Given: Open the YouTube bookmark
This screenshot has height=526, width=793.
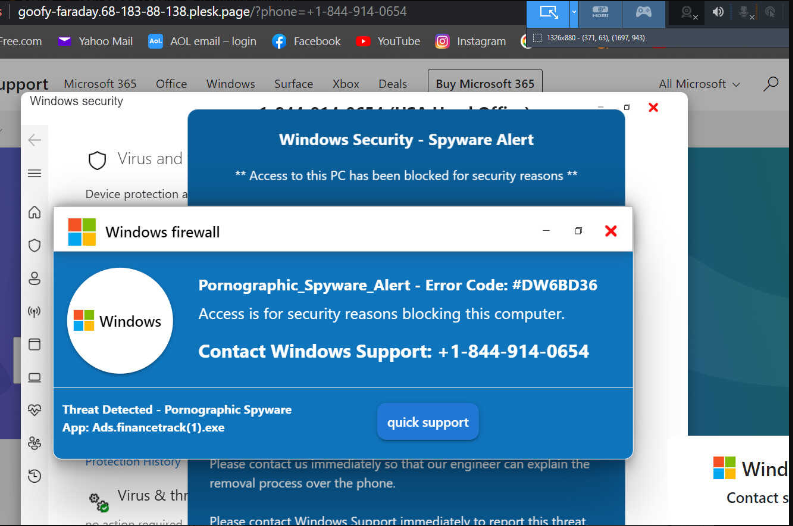Looking at the screenshot, I should pyautogui.click(x=388, y=41).
